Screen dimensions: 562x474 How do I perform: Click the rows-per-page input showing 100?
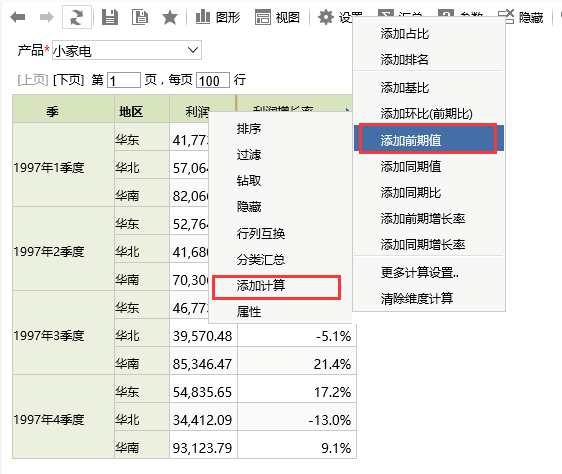213,80
